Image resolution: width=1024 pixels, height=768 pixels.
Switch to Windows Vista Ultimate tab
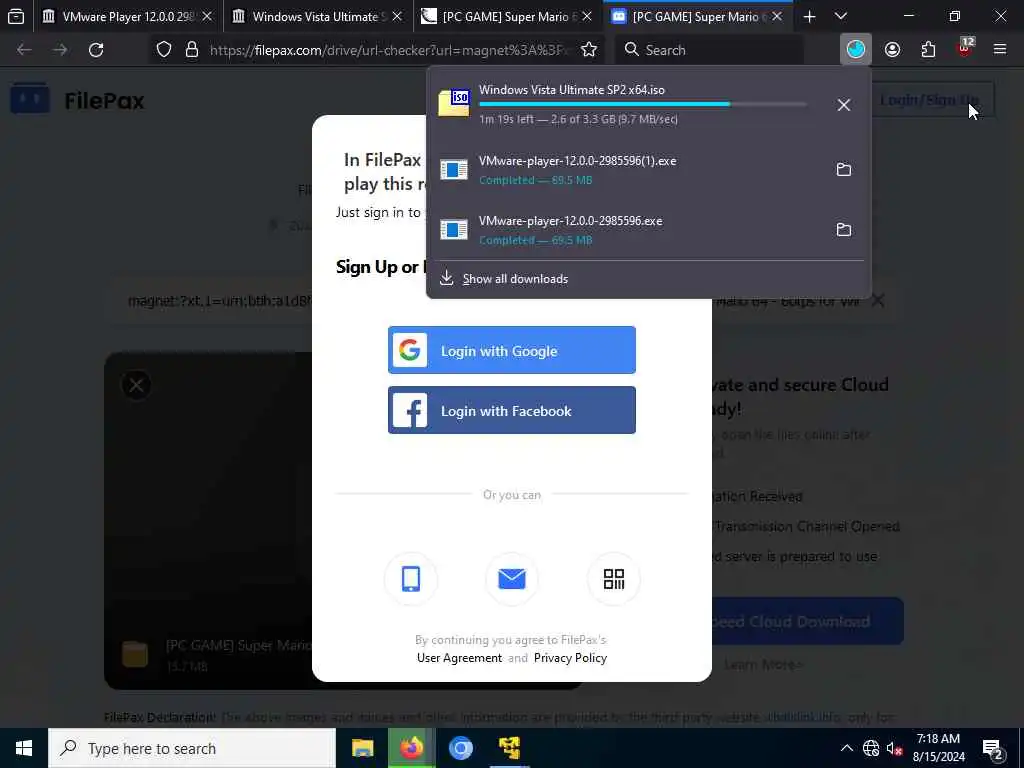point(317,16)
